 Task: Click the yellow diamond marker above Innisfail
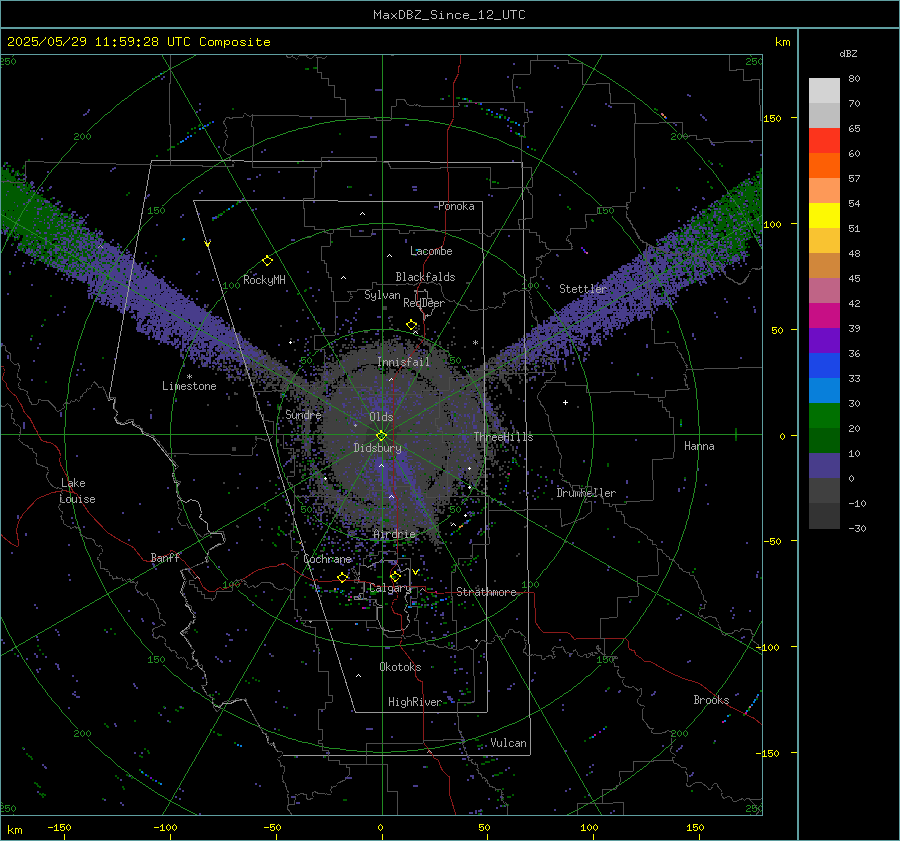click(x=412, y=325)
